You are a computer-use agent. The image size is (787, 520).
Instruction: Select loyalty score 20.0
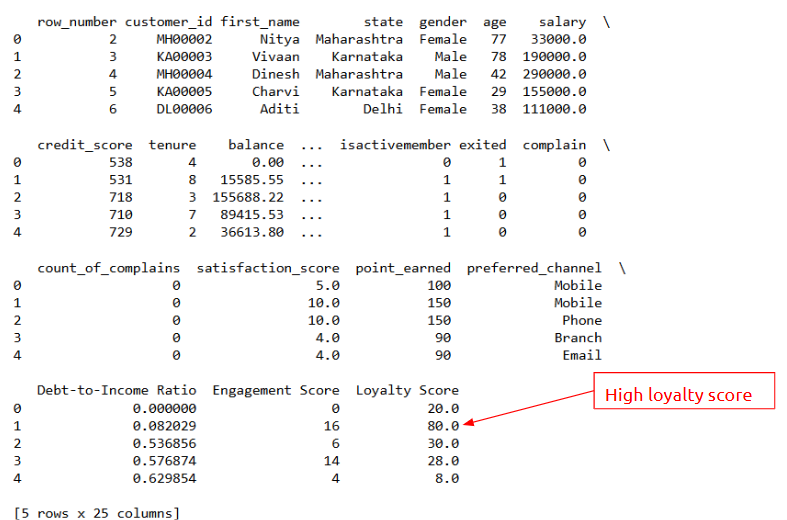coord(443,409)
